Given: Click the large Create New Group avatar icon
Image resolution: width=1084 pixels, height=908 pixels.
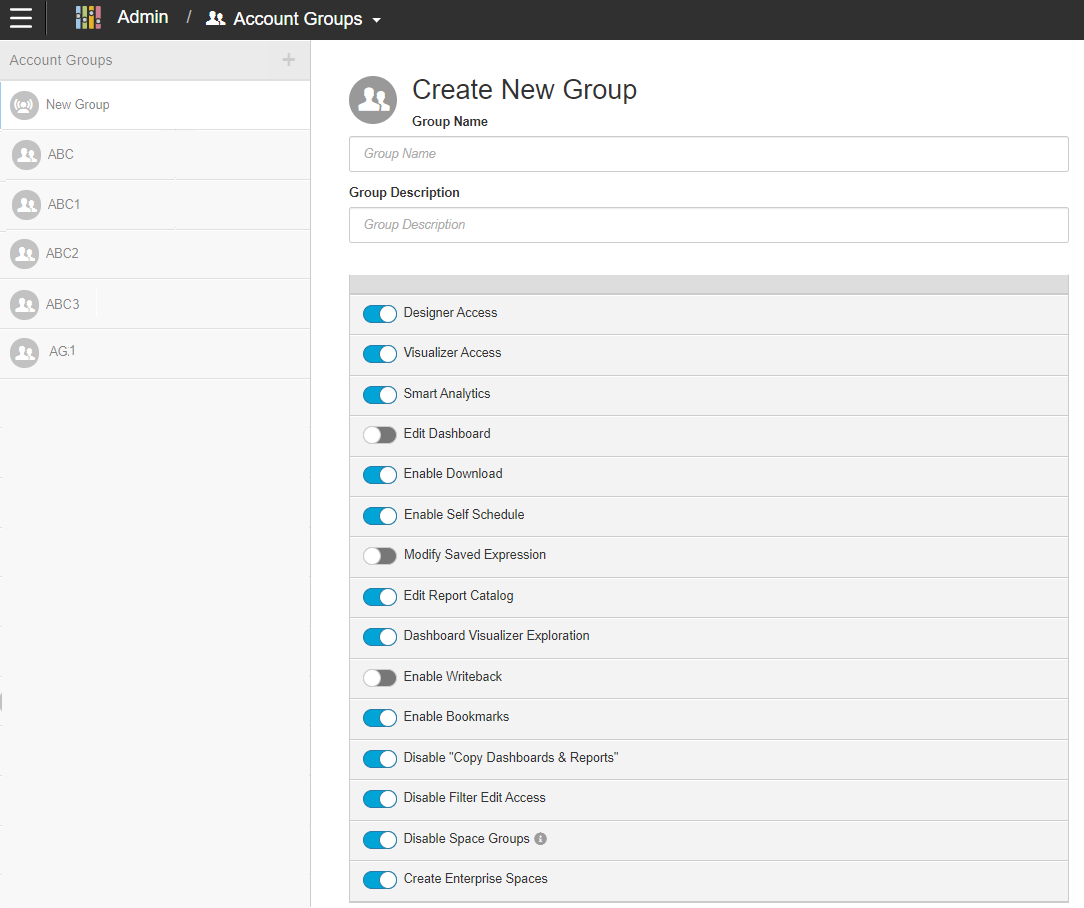Looking at the screenshot, I should tap(373, 100).
